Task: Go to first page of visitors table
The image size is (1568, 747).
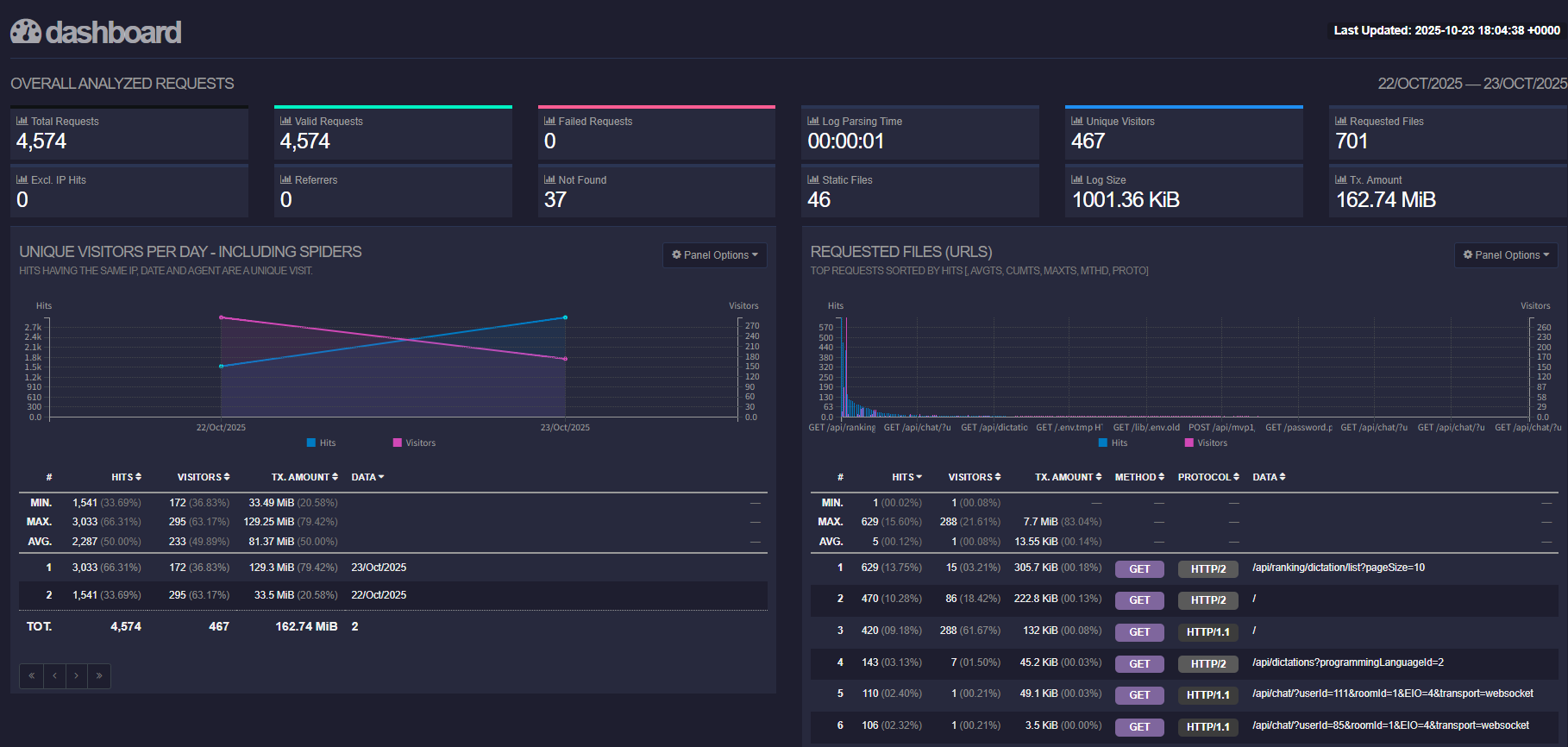Action: (31, 675)
